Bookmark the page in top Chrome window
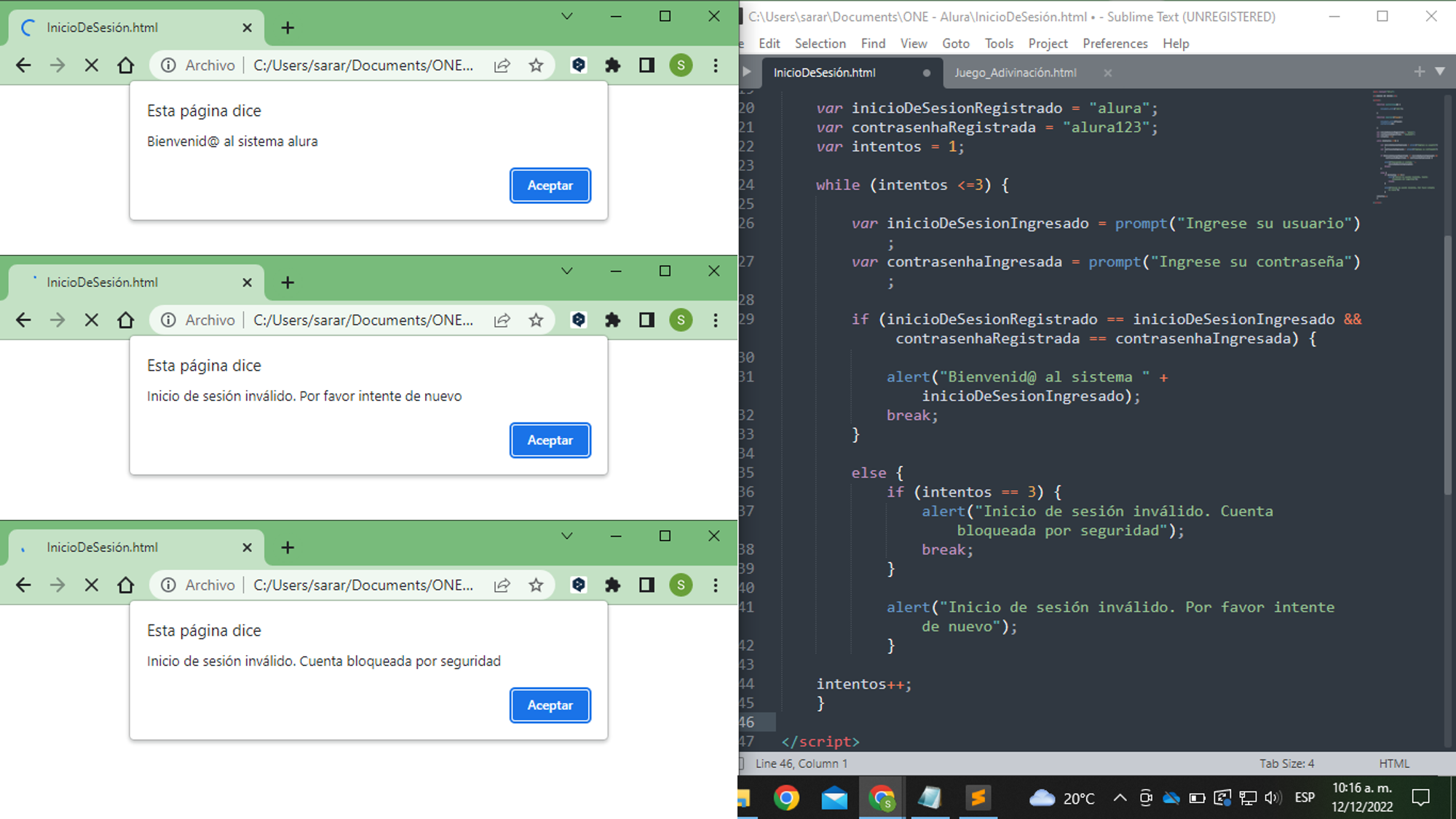 point(537,66)
